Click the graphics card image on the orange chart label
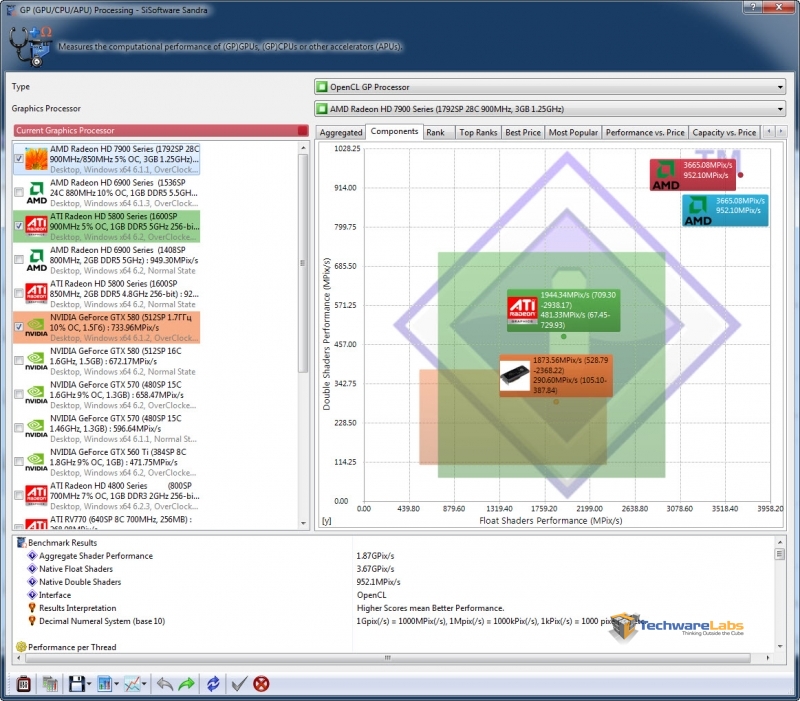This screenshot has height=701, width=800. pyautogui.click(x=515, y=375)
